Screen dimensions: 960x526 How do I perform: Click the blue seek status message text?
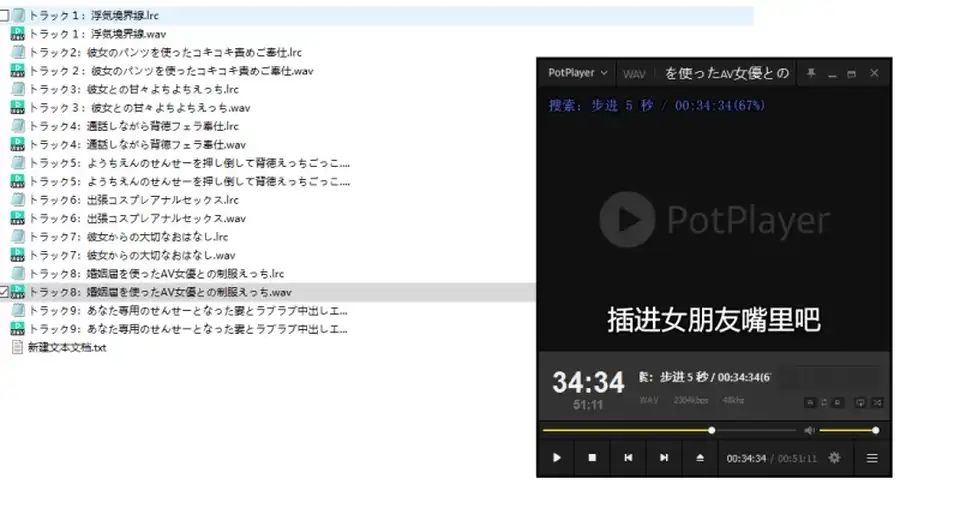[656, 105]
